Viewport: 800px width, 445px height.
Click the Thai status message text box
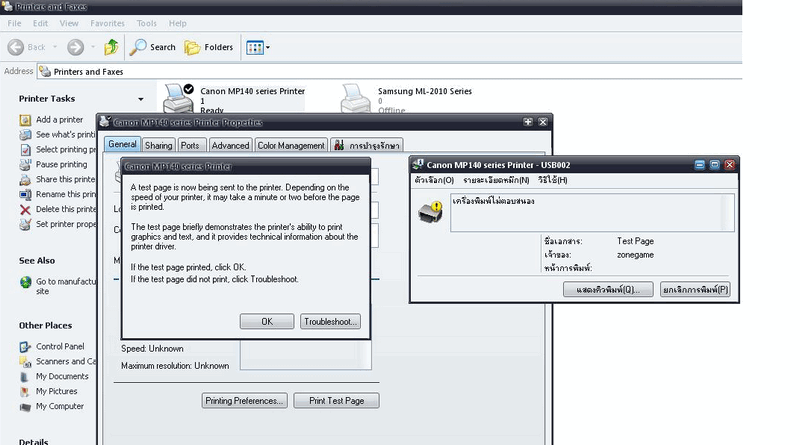[592, 212]
